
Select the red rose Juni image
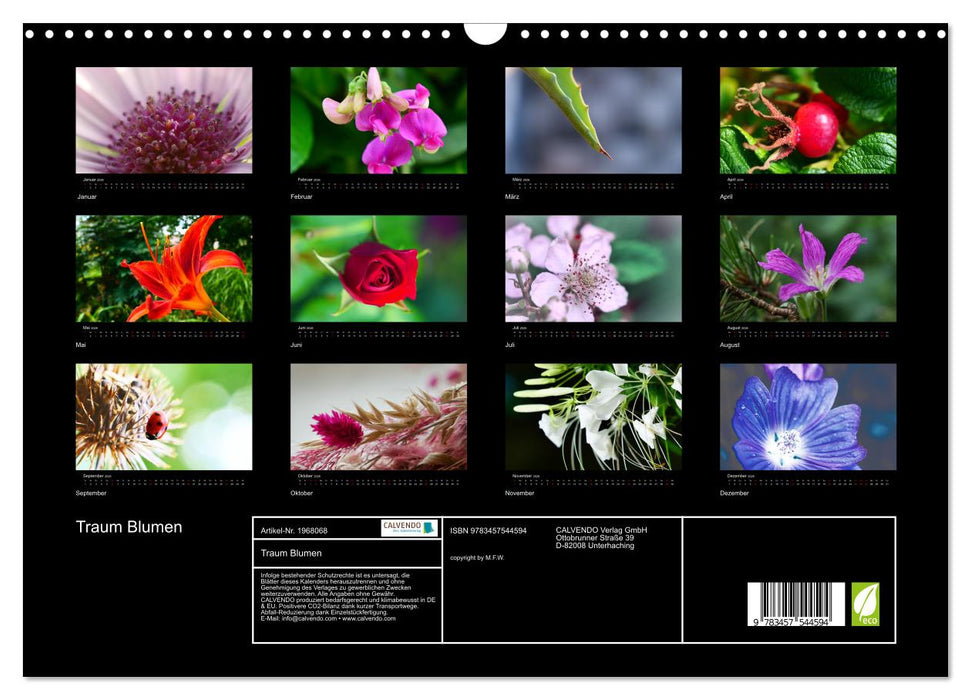point(376,267)
